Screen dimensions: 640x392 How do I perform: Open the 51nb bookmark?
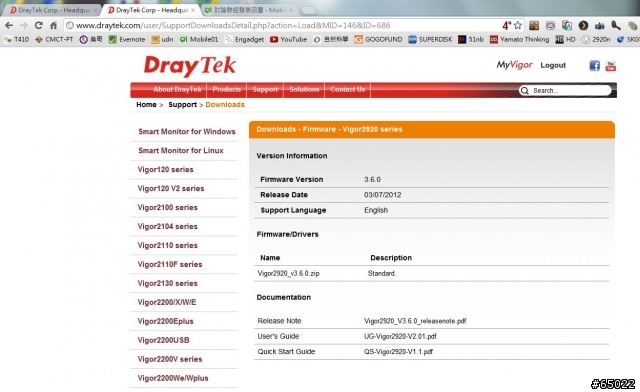click(x=471, y=39)
